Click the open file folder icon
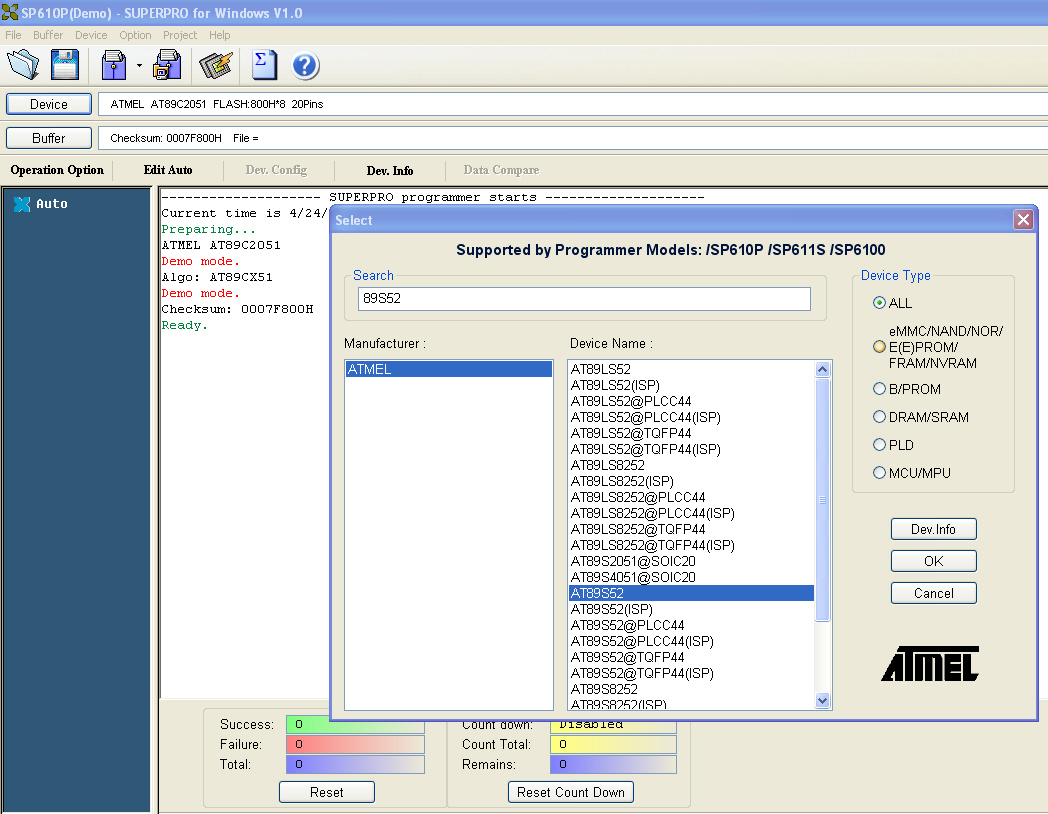1048x814 pixels. (x=23, y=65)
